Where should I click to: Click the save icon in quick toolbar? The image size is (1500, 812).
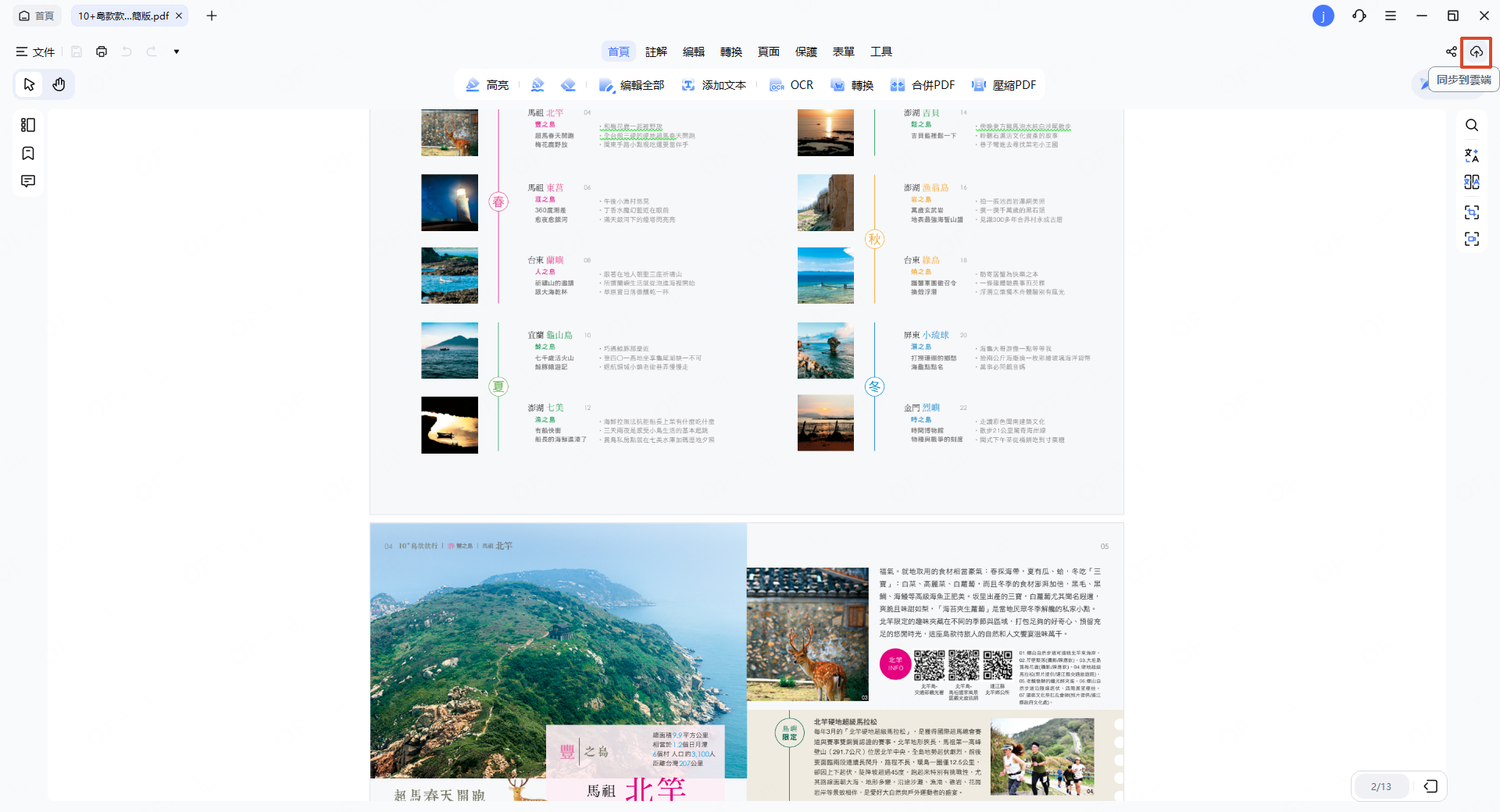pyautogui.click(x=77, y=52)
